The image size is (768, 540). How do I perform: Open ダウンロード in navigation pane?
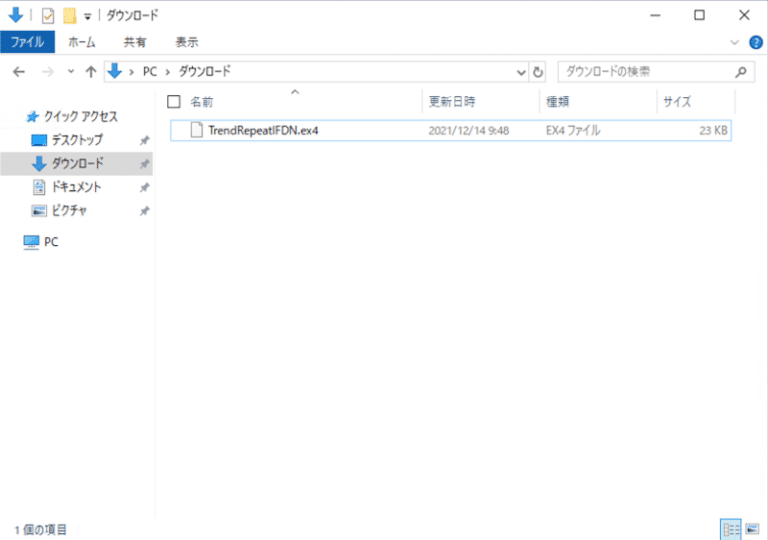(x=78, y=163)
